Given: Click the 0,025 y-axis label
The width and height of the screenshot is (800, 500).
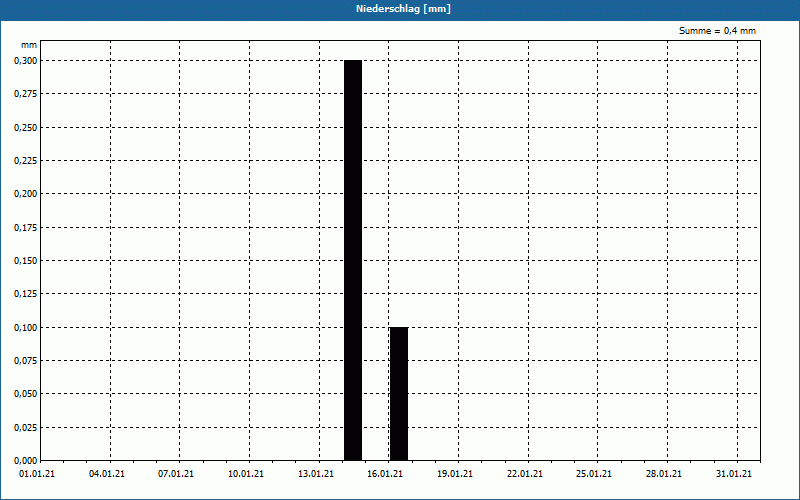Looking at the screenshot, I should [x=26, y=428].
